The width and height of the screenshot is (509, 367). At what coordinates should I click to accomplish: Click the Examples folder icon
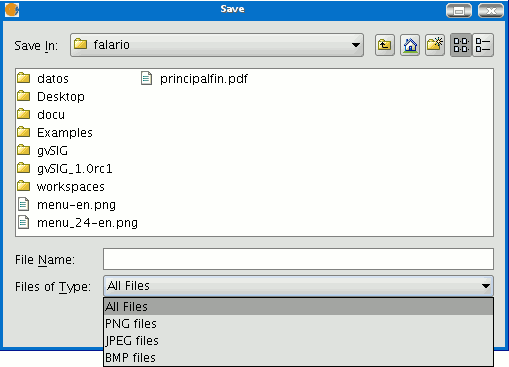pyautogui.click(x=24, y=132)
